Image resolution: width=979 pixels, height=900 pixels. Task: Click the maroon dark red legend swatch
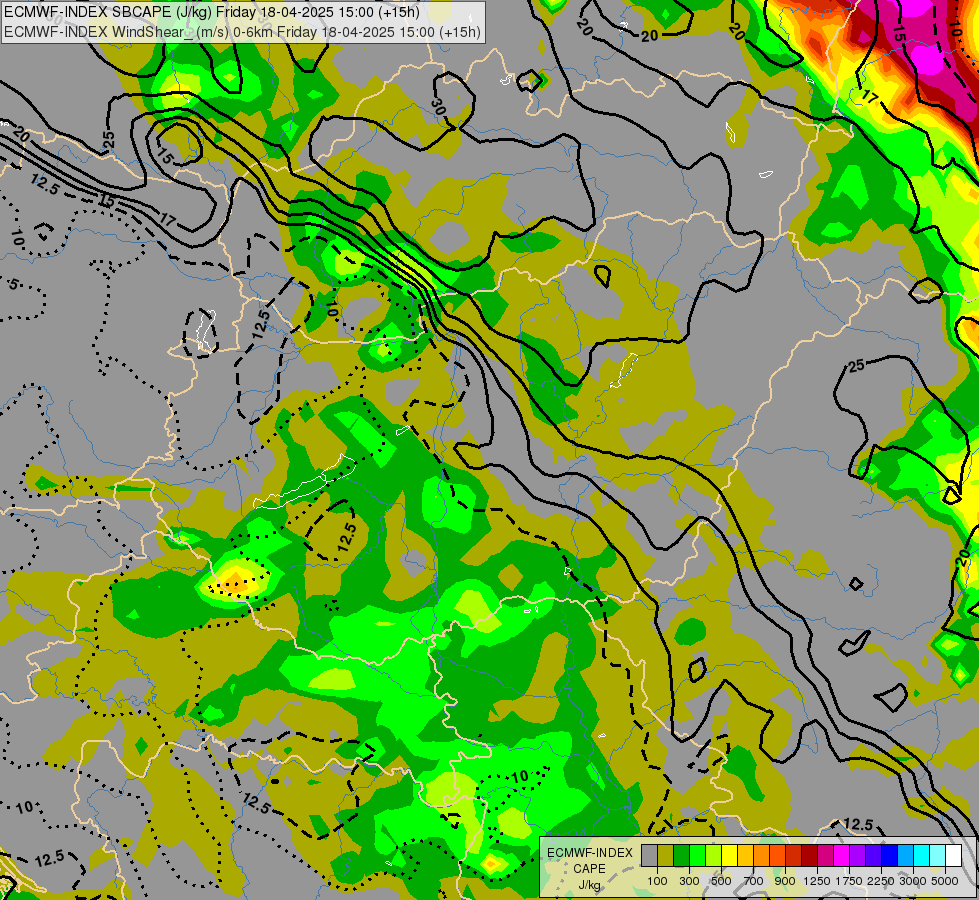(x=809, y=856)
